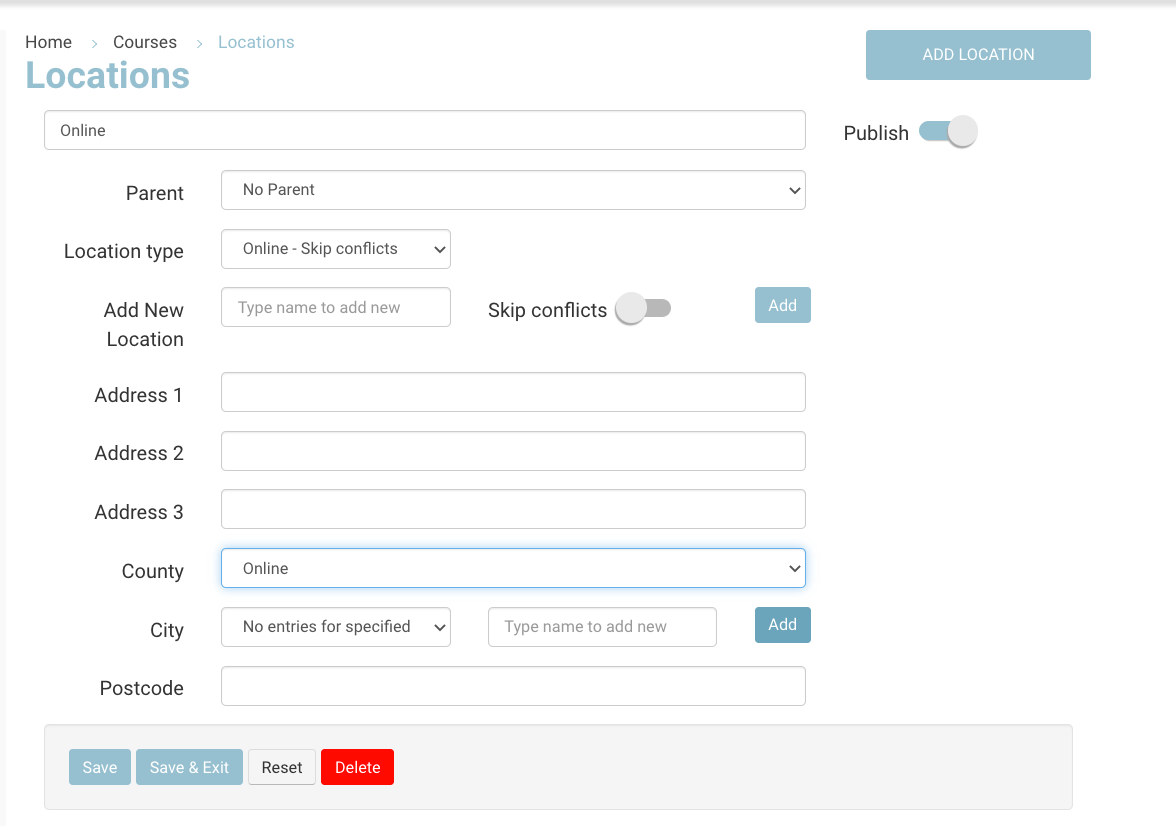Screen dimensions: 1176x826
Task: Open the County dropdown
Action: coord(513,568)
